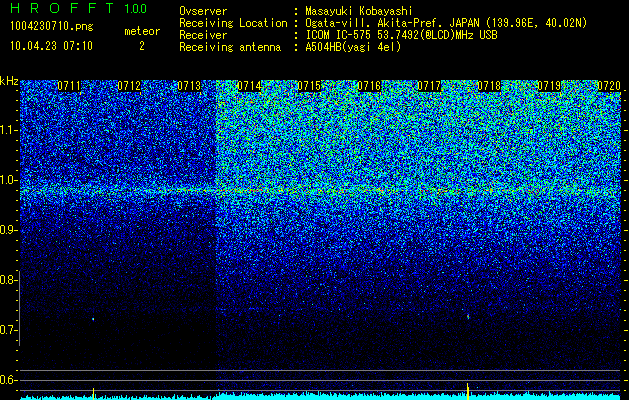The width and height of the screenshot is (629, 400).
Task: Click the meteor echo dot after 0711
Action: 93,319
